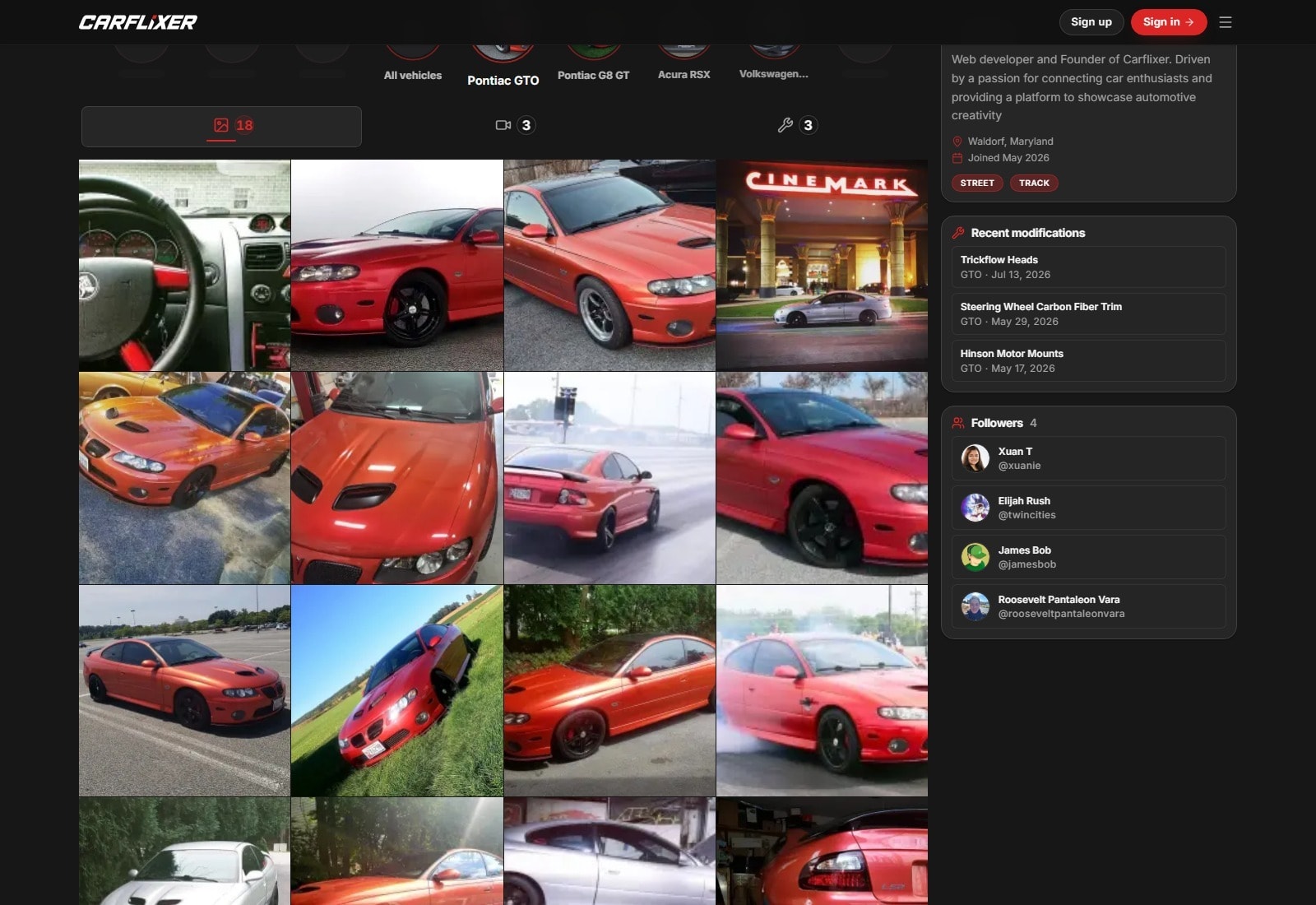The height and width of the screenshot is (905, 1316).
Task: Click the Carflixer logo
Action: [x=138, y=22]
